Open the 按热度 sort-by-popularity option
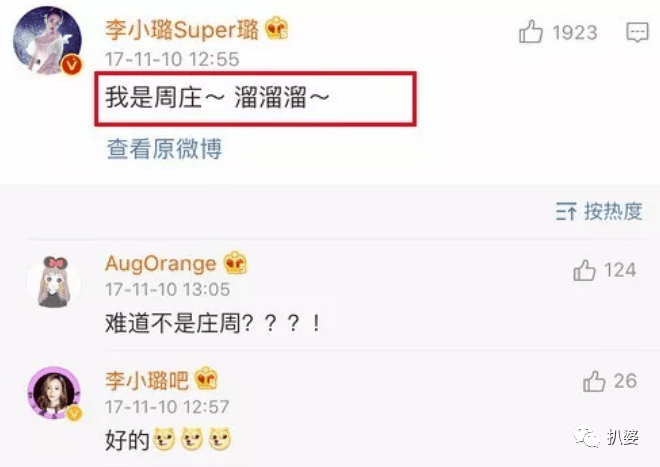The height and width of the screenshot is (467, 660). [613, 211]
